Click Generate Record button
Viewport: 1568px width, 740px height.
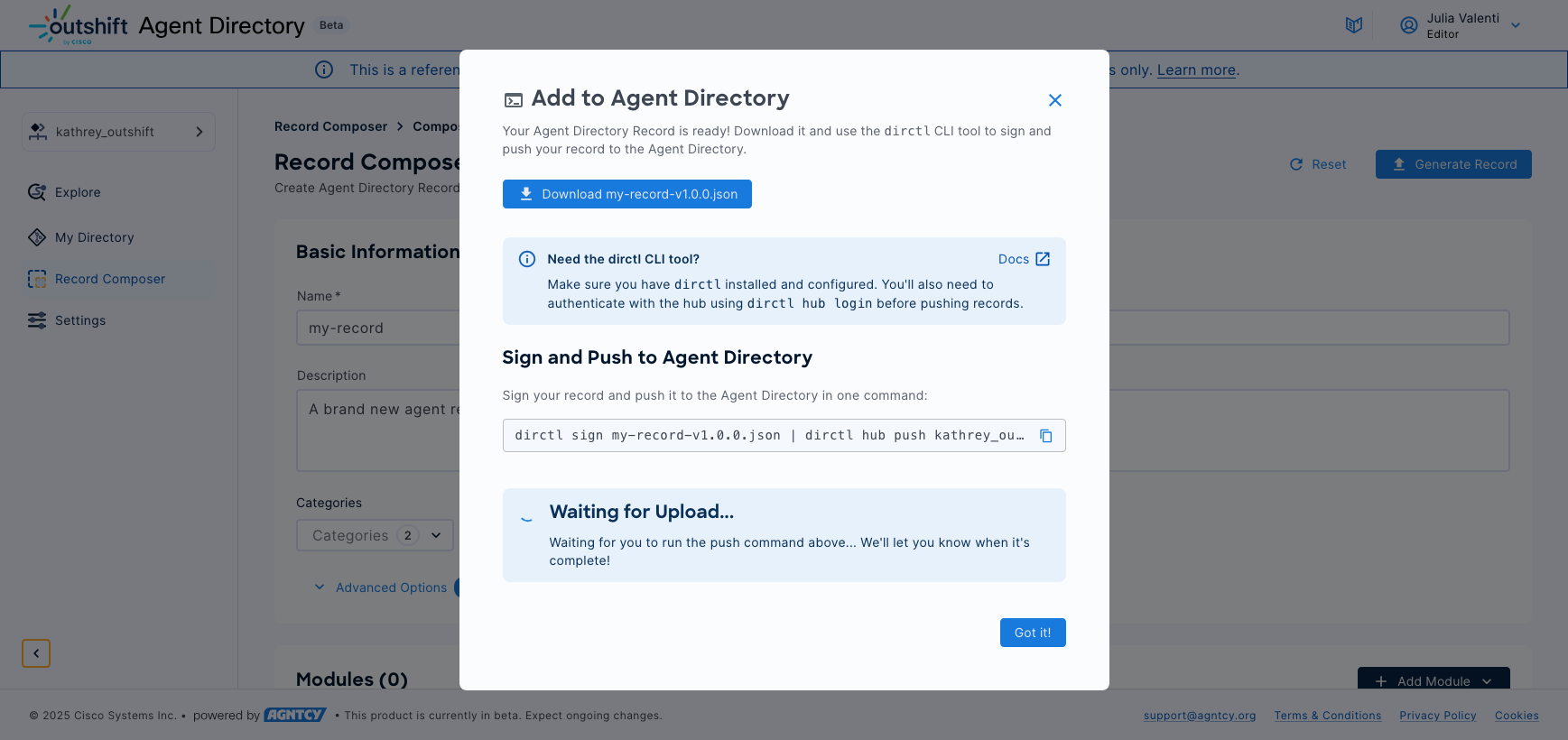[x=1452, y=164]
